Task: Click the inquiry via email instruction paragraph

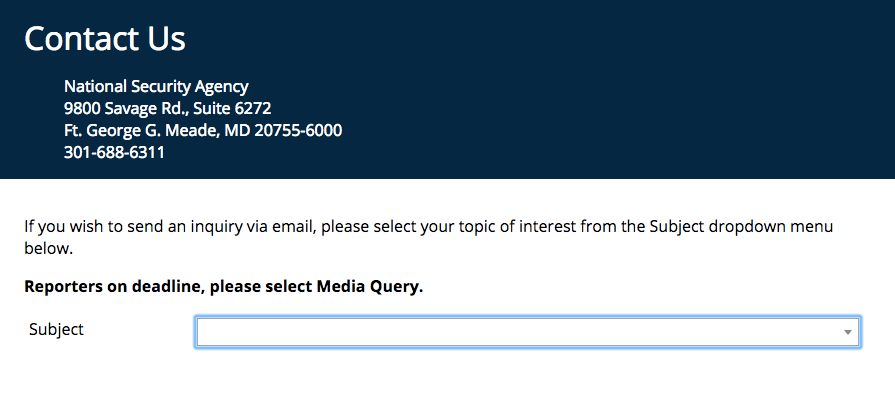Action: coord(429,238)
